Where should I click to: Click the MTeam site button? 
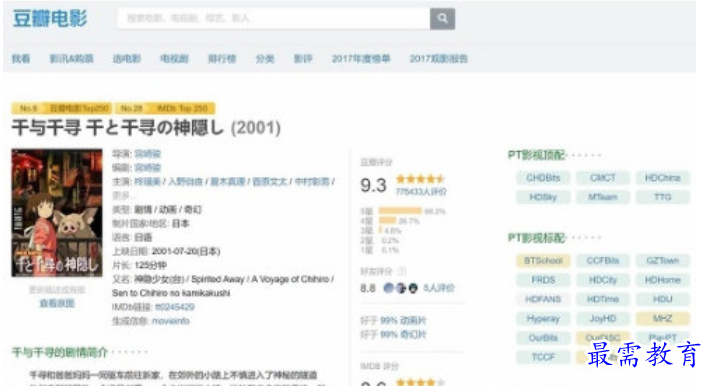point(603,197)
